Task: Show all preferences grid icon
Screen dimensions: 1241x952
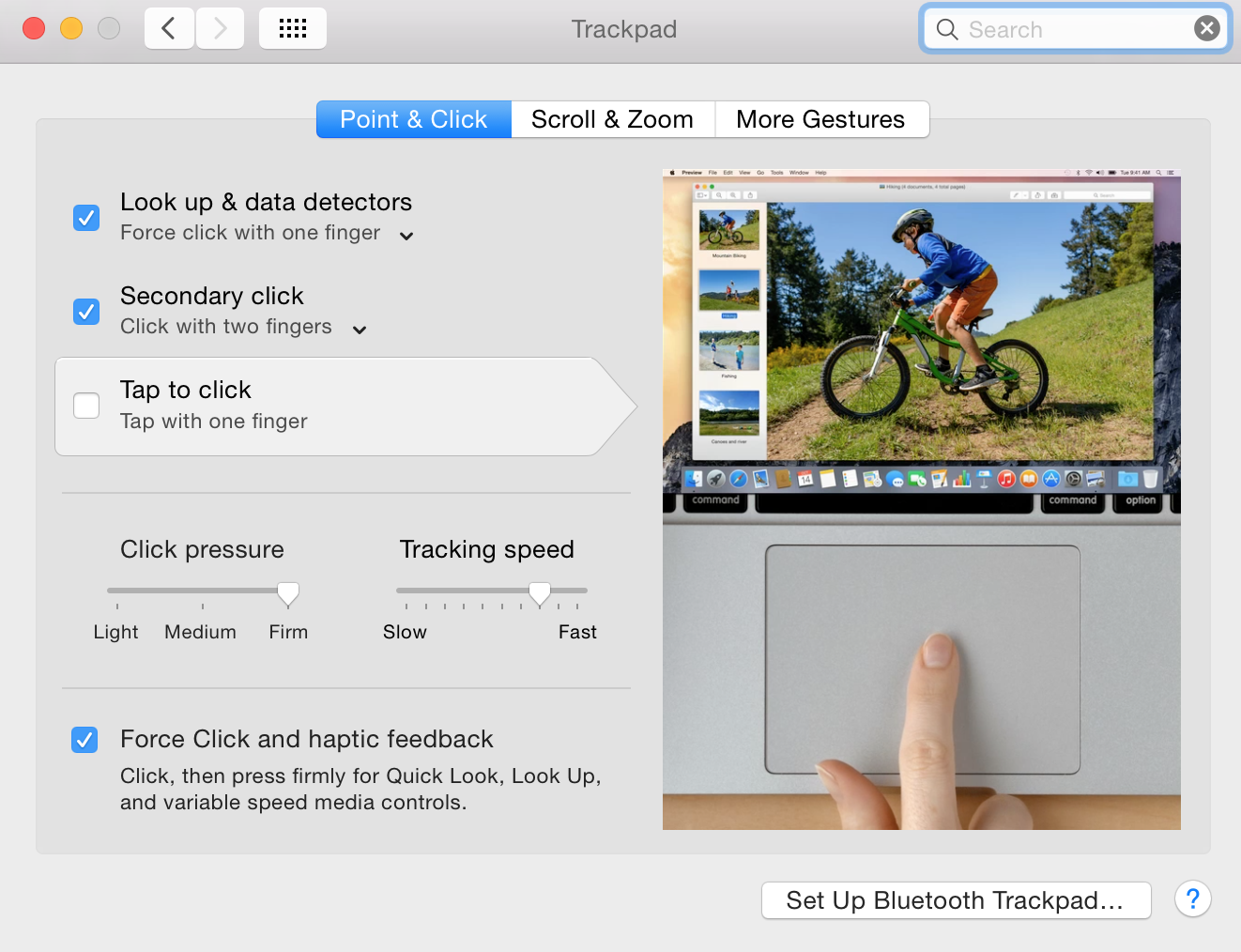Action: pos(293,28)
